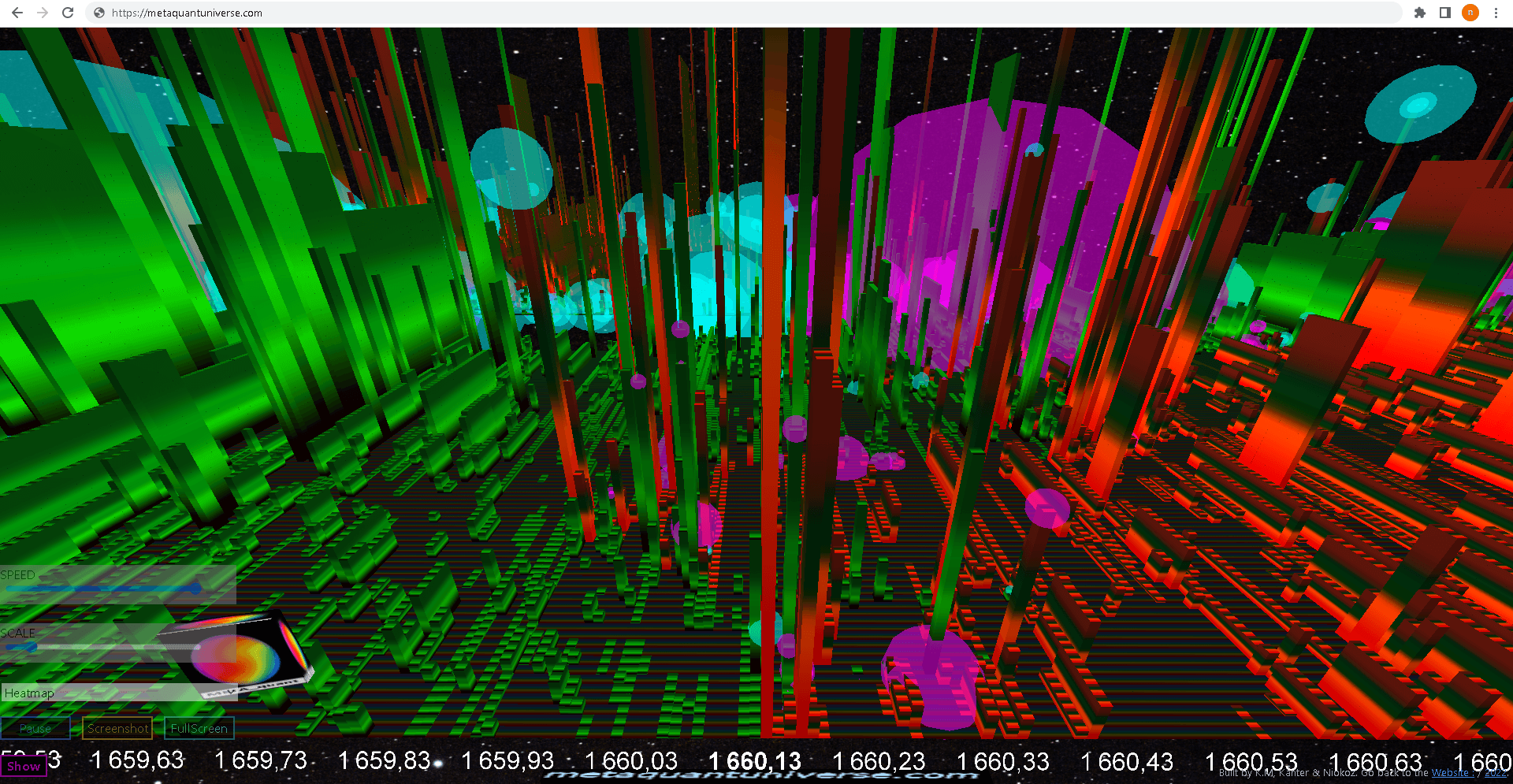This screenshot has width=1513, height=784.
Task: Enter full screen with FullScreen button
Action: click(x=199, y=728)
